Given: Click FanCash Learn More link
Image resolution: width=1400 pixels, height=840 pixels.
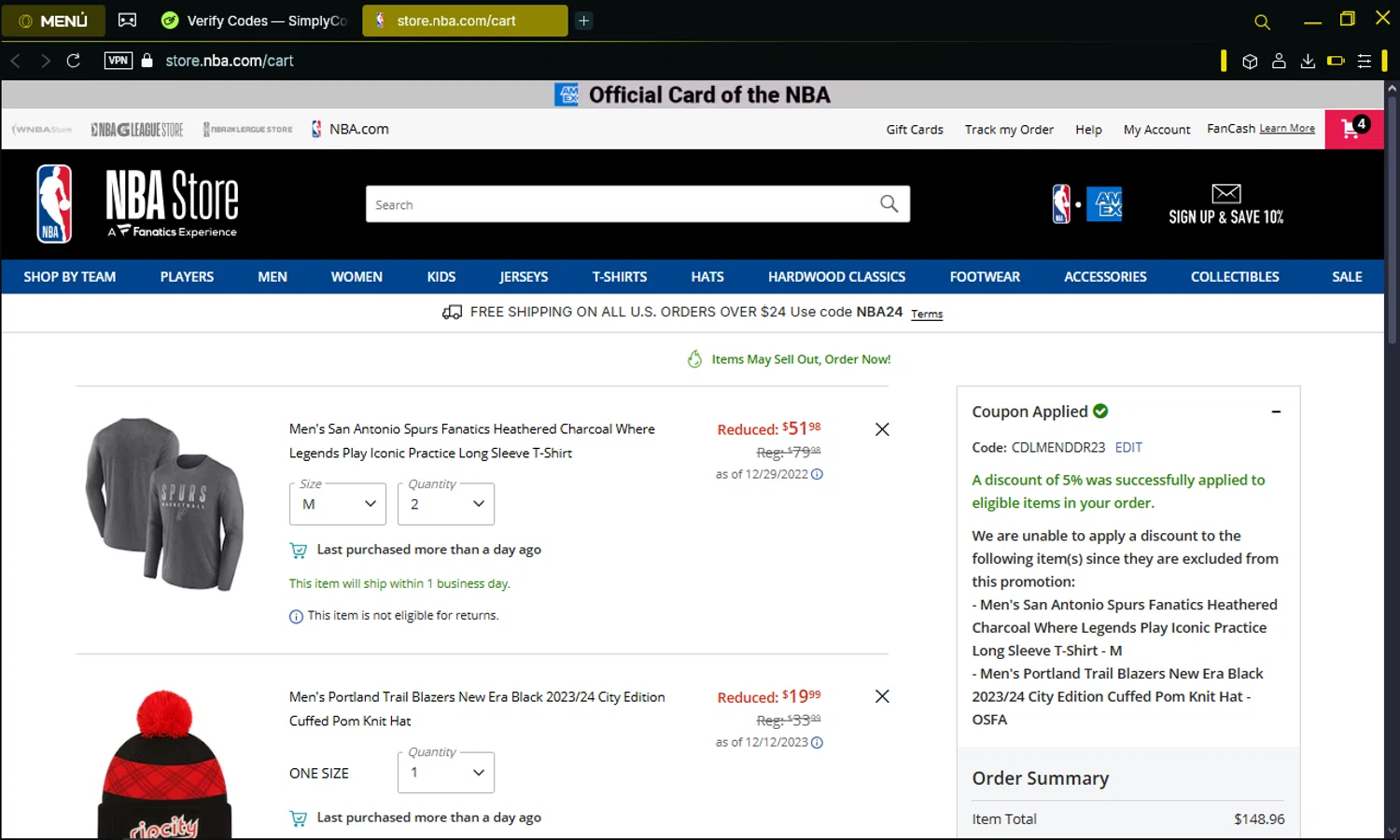Looking at the screenshot, I should (x=1287, y=129).
